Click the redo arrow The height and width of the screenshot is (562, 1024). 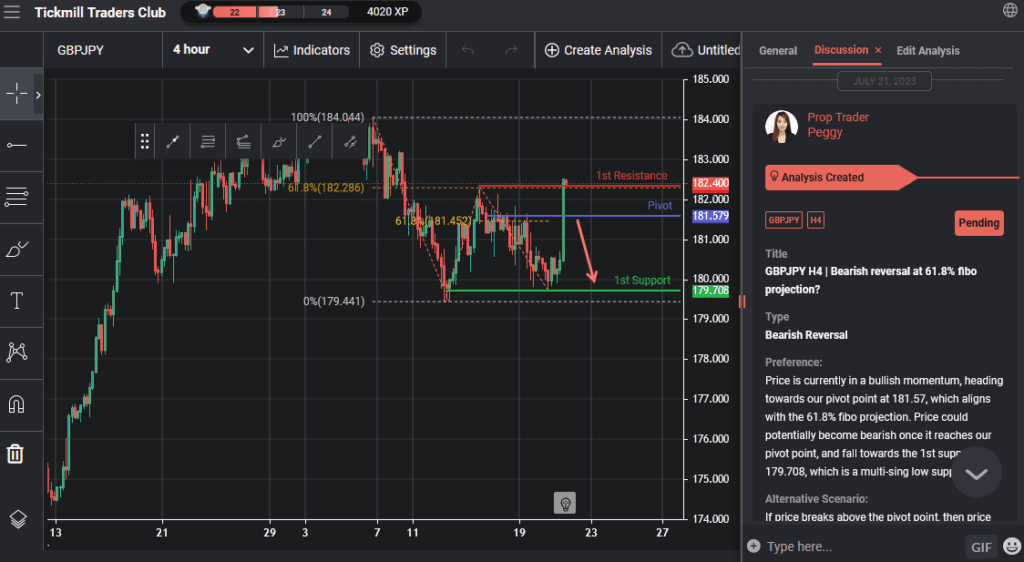[x=511, y=50]
